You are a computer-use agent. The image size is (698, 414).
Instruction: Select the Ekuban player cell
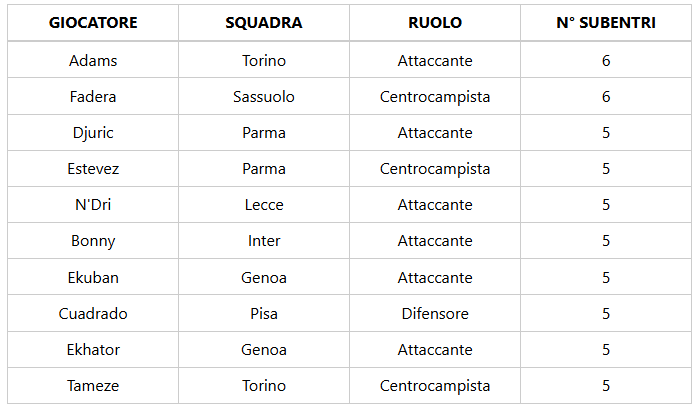[93, 277]
